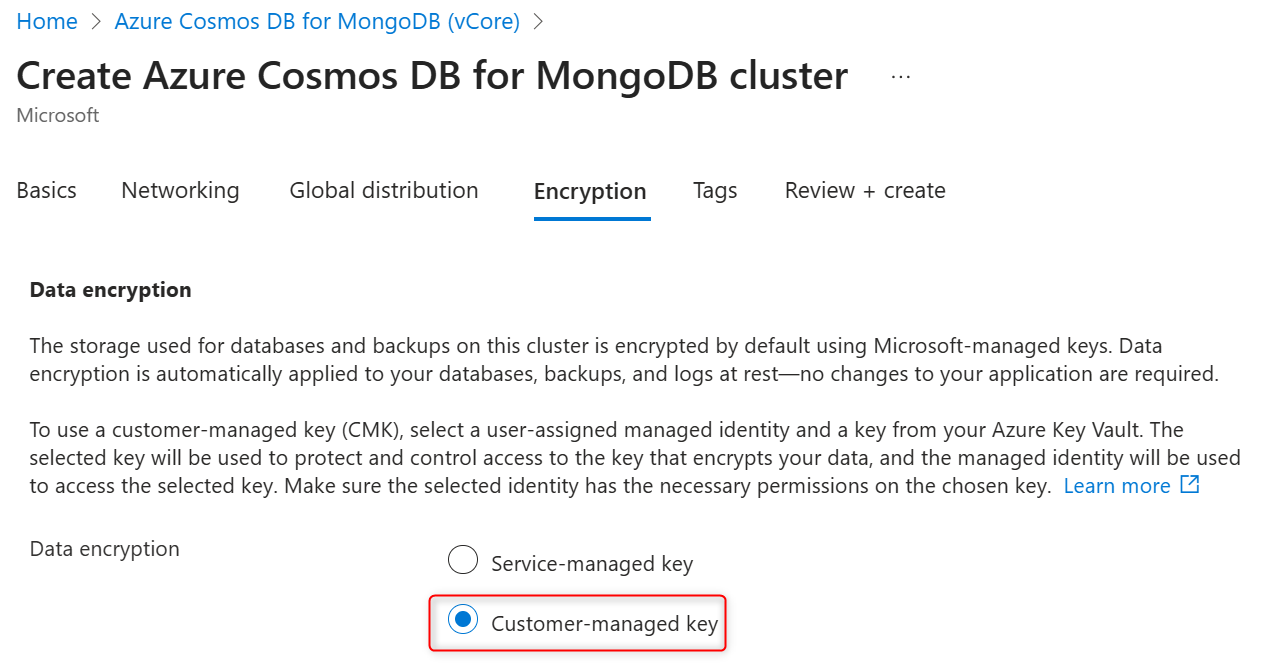Open the ellipsis more options menu
Image resolution: width=1263 pixels, height=667 pixels.
[x=900, y=77]
